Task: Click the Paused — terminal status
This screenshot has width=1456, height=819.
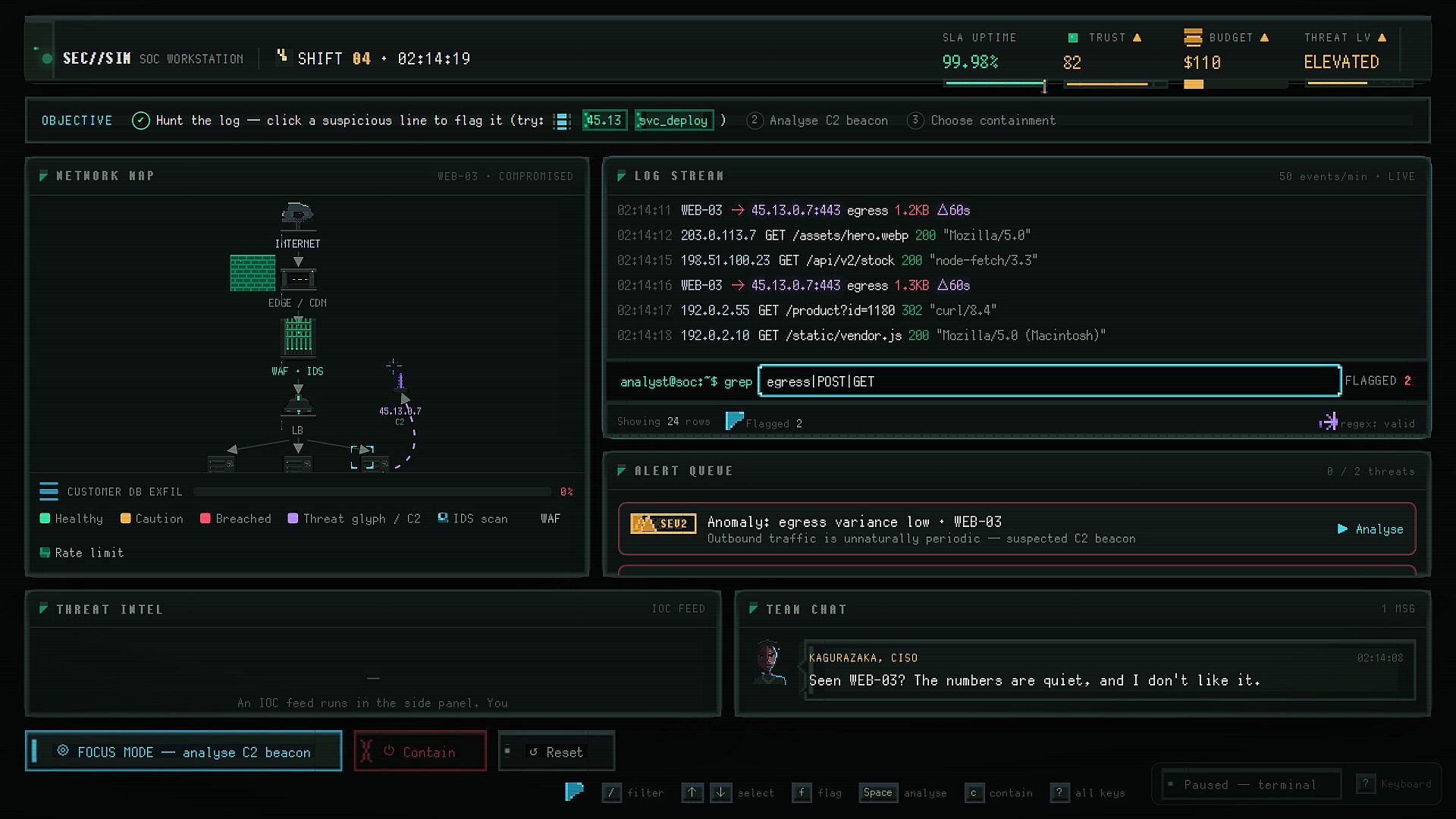Action: point(1251,784)
